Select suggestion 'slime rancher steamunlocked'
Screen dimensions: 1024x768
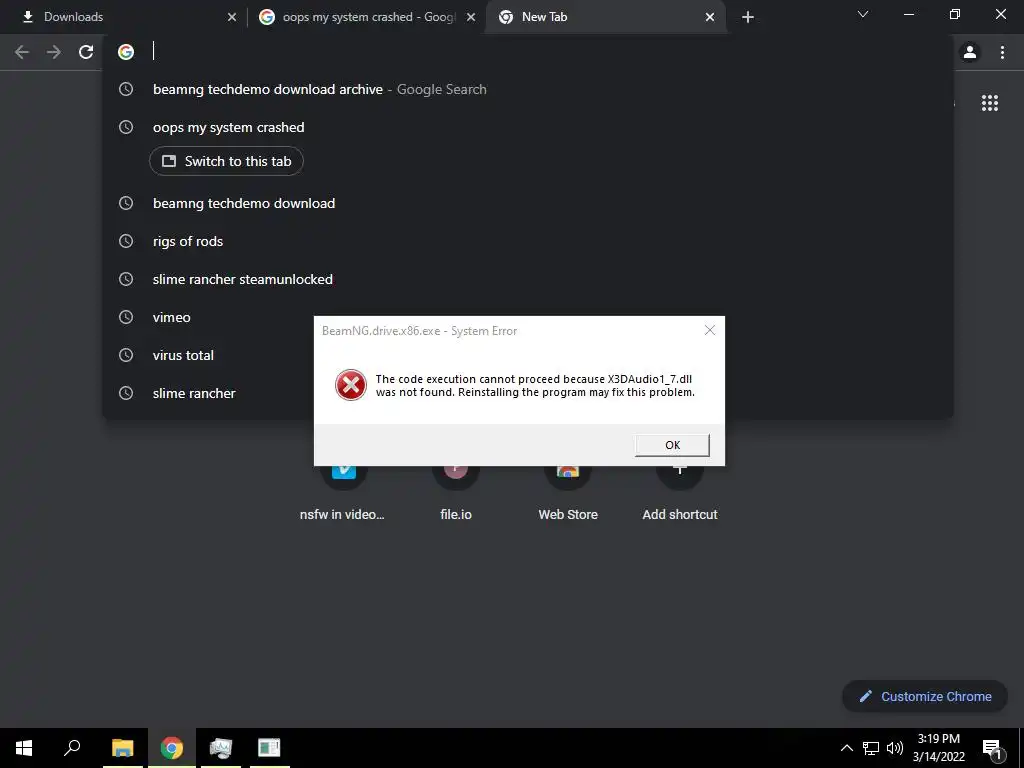528,279
